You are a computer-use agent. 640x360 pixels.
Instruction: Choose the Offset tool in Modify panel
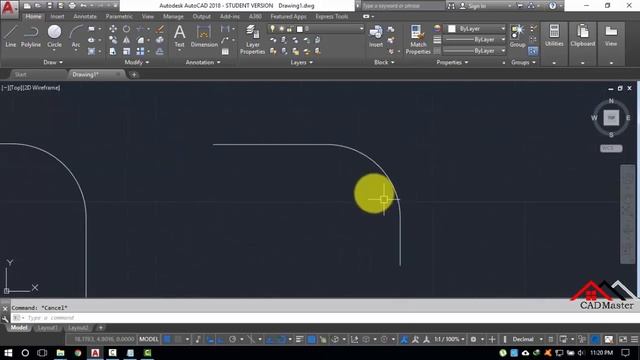[x=160, y=51]
